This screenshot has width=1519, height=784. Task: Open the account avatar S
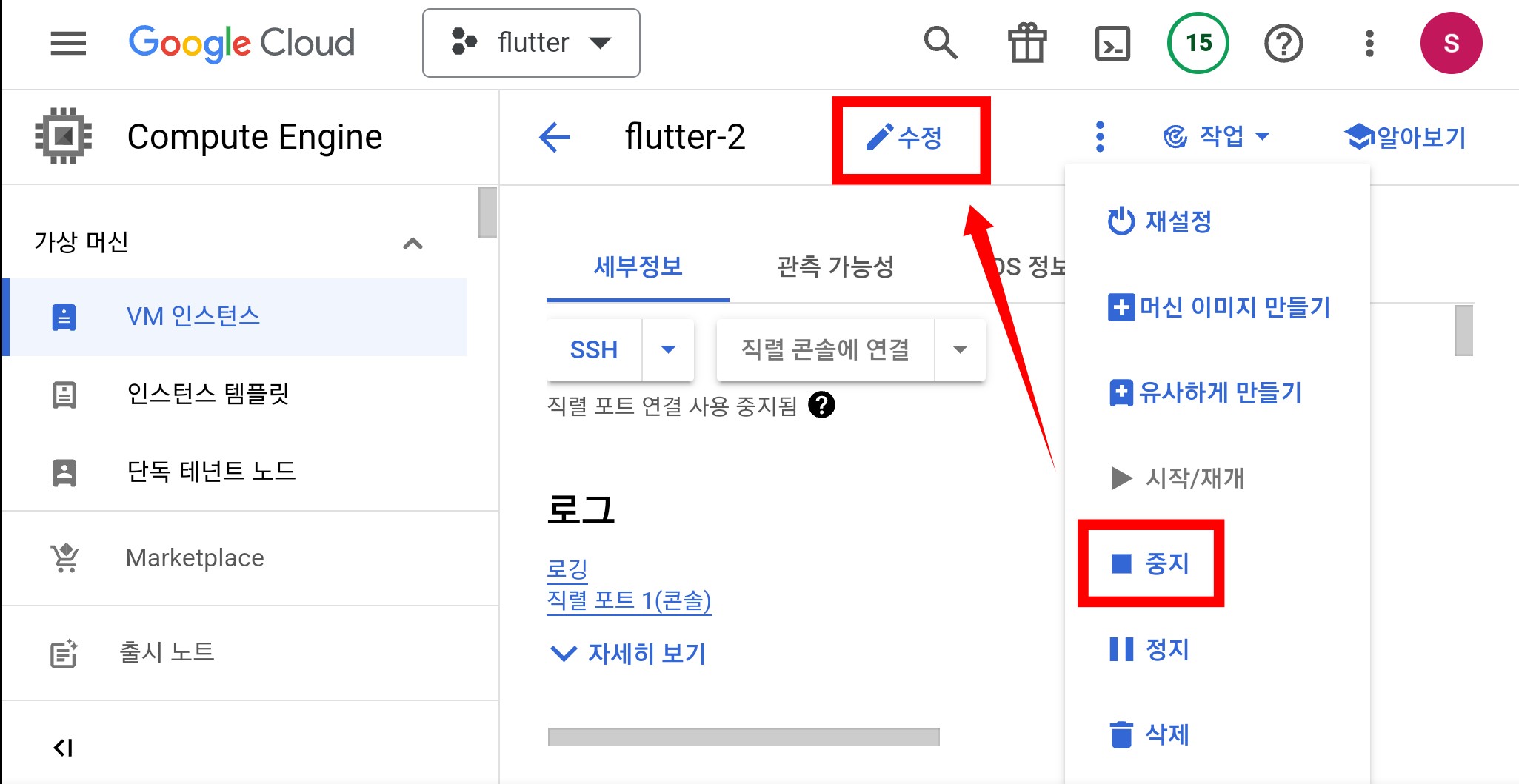(x=1451, y=43)
